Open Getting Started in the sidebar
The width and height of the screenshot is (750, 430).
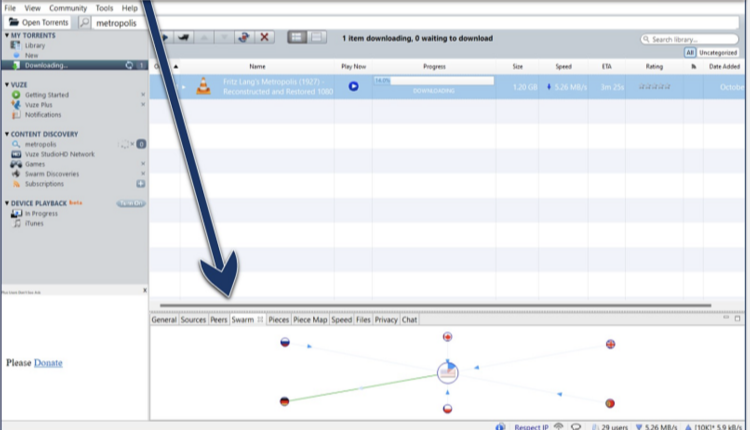[46, 95]
